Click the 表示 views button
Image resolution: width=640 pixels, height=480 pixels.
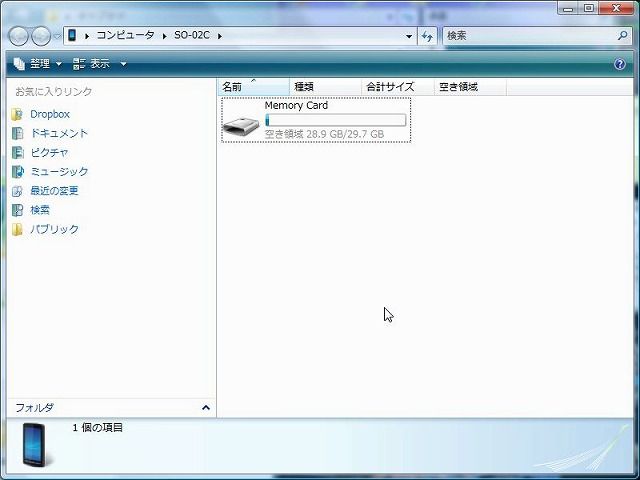[92, 64]
